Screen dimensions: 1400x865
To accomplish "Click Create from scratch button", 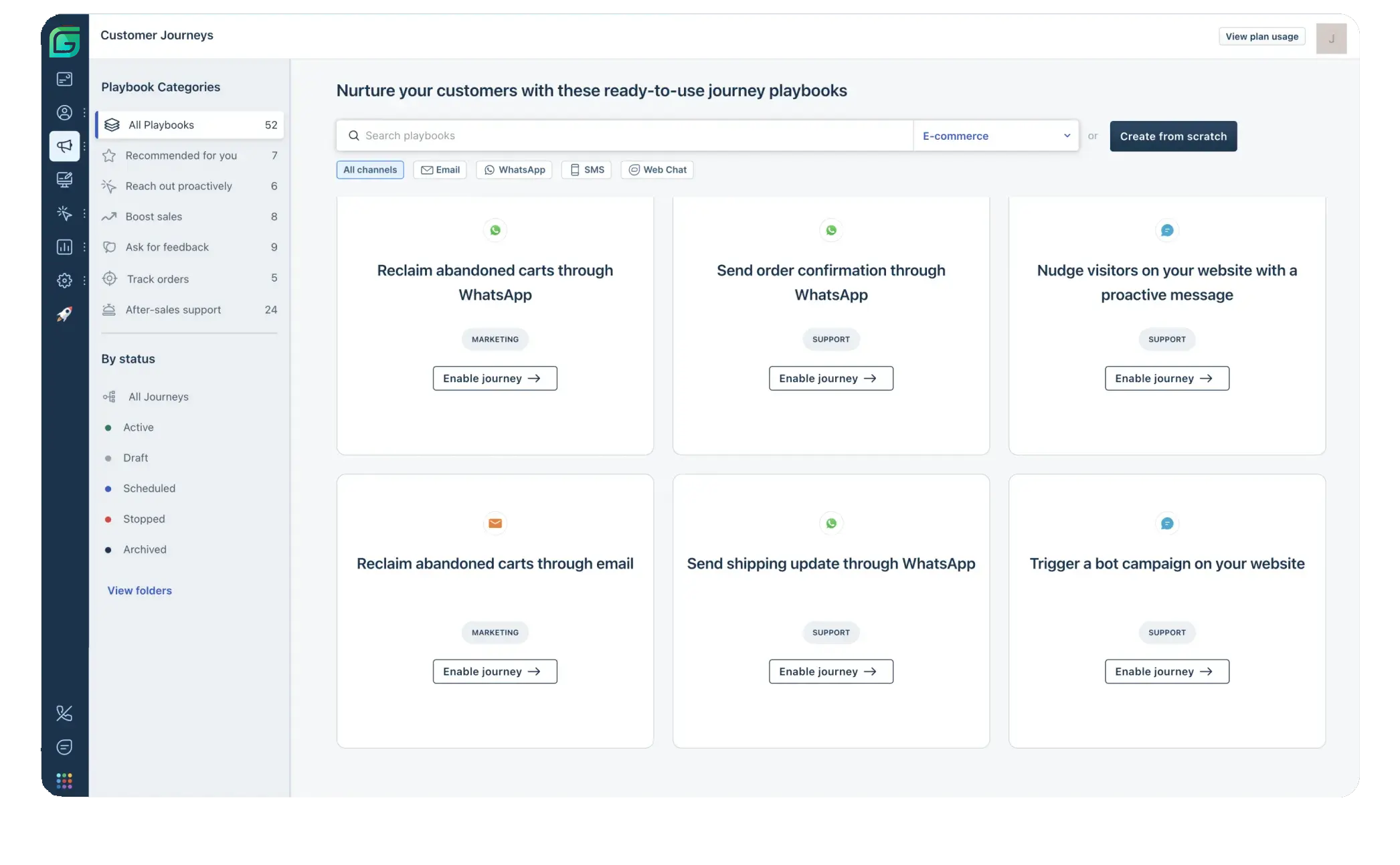I will coord(1173,136).
